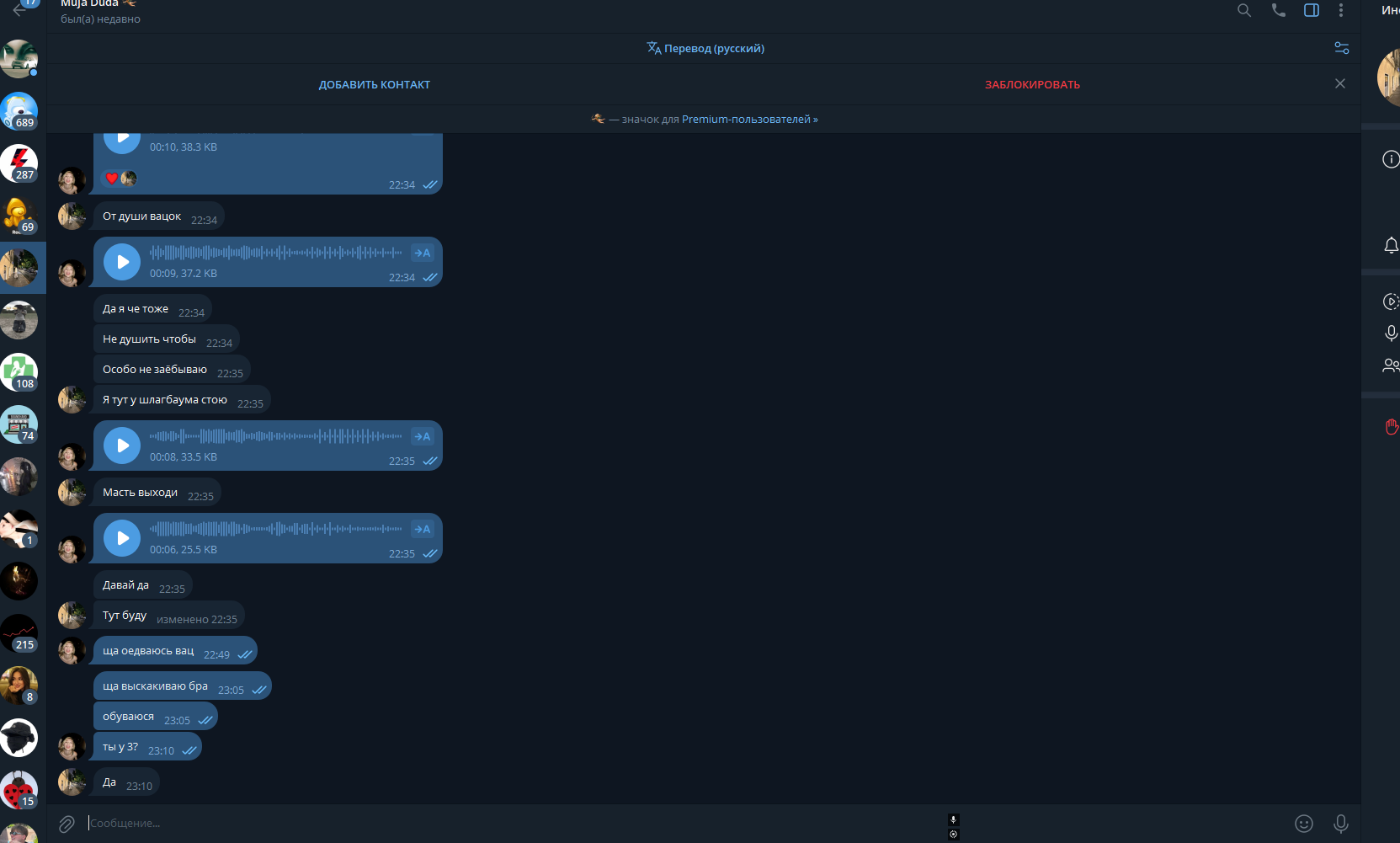This screenshot has width=1400, height=843.
Task: Transcribe the 00:06 voice message
Action: (x=423, y=529)
